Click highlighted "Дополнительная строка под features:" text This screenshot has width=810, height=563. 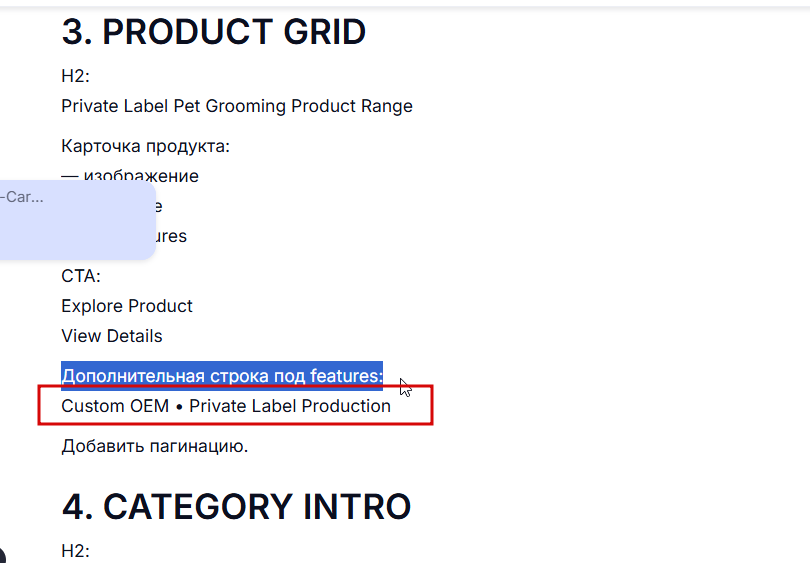click(x=222, y=376)
